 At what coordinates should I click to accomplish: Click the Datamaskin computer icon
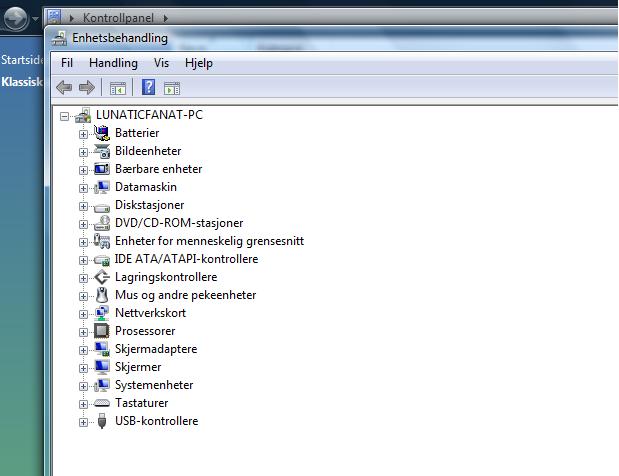coord(102,187)
